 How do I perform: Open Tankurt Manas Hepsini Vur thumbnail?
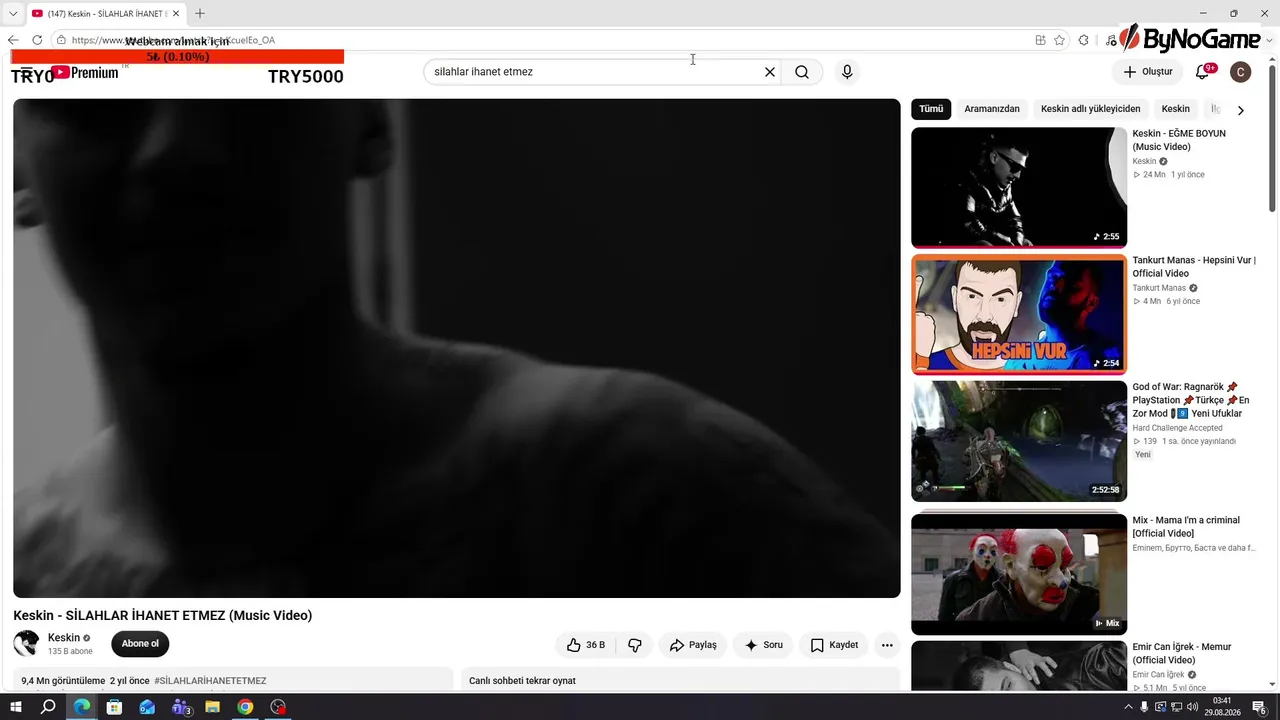click(x=1019, y=314)
